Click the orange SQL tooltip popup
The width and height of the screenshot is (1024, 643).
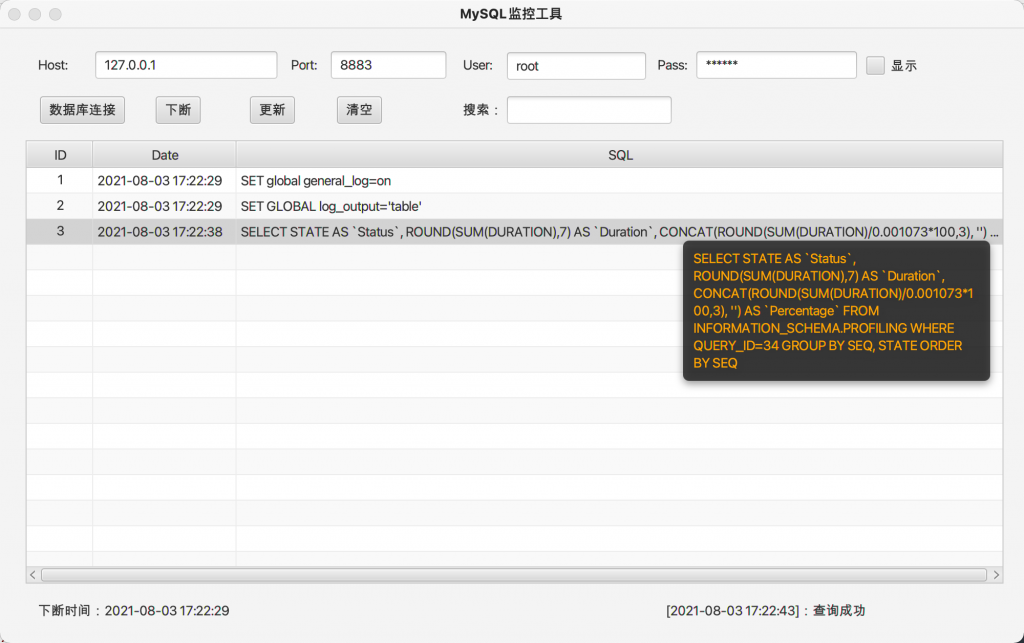[836, 311]
